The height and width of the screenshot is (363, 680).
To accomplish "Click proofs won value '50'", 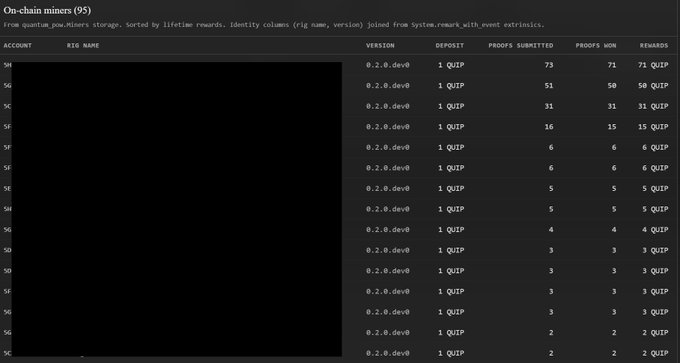I will 611,86.
